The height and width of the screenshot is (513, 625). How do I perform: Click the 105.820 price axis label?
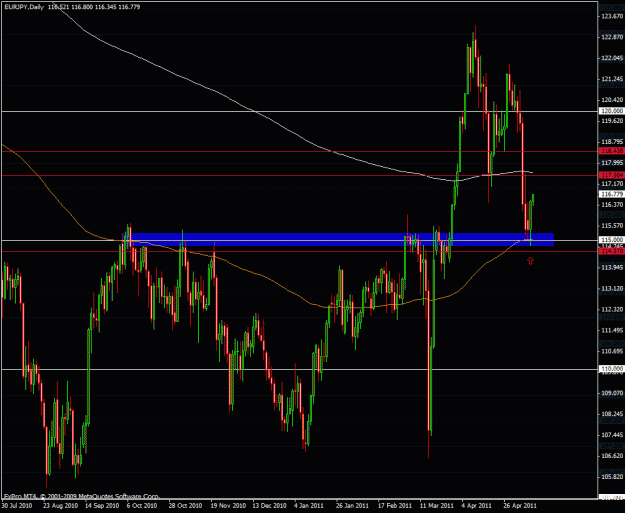(612, 477)
